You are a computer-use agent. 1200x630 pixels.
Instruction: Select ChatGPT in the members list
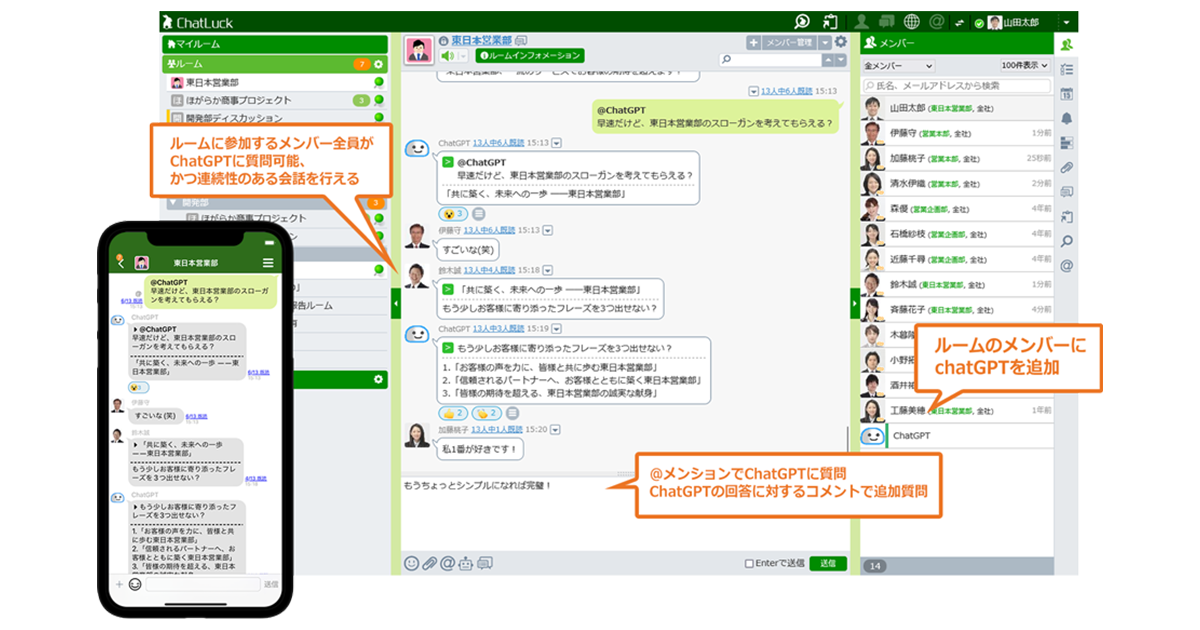pyautogui.click(x=957, y=436)
